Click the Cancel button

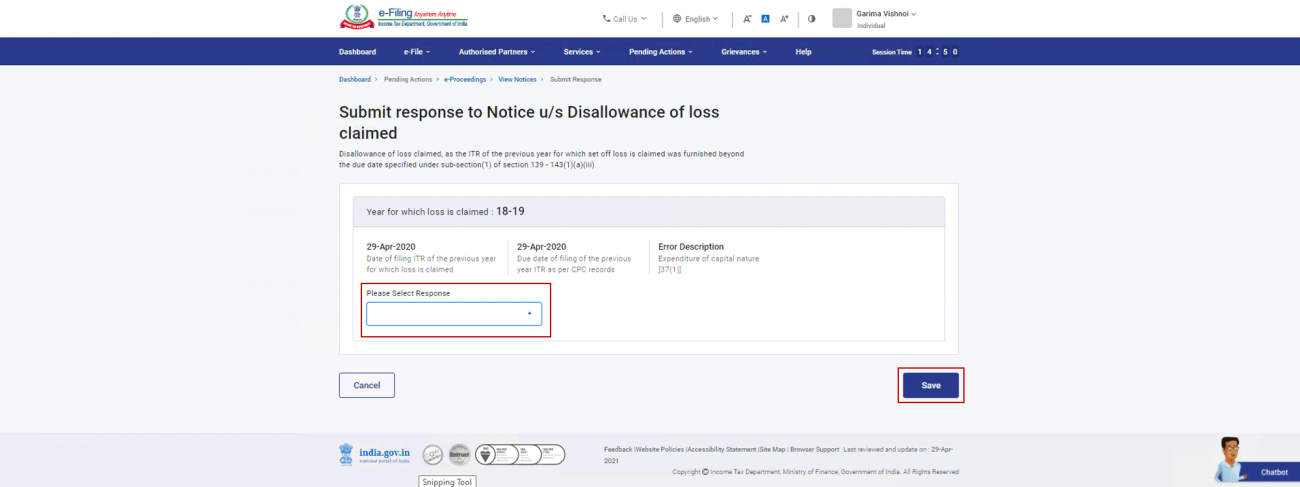(x=367, y=385)
